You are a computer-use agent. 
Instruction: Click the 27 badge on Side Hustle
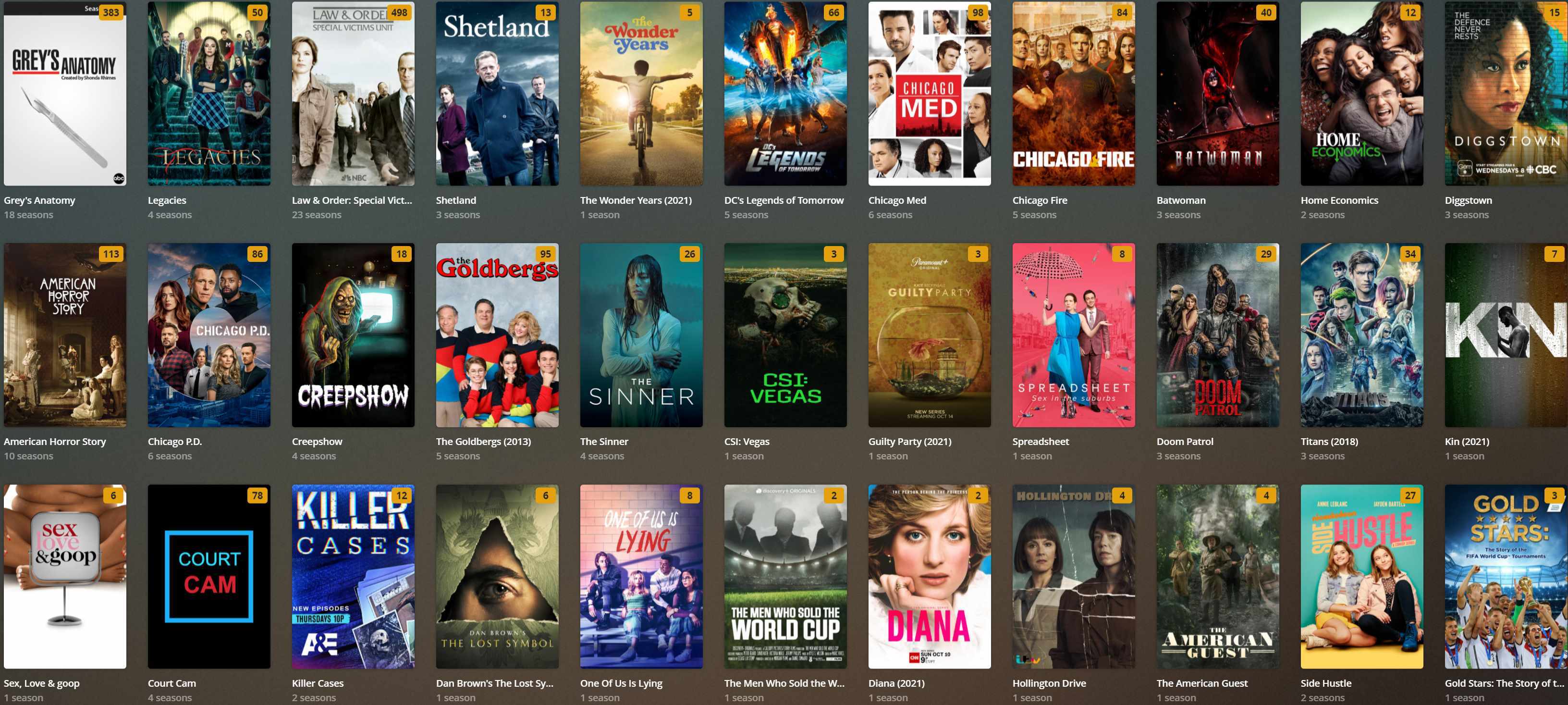click(x=1410, y=495)
